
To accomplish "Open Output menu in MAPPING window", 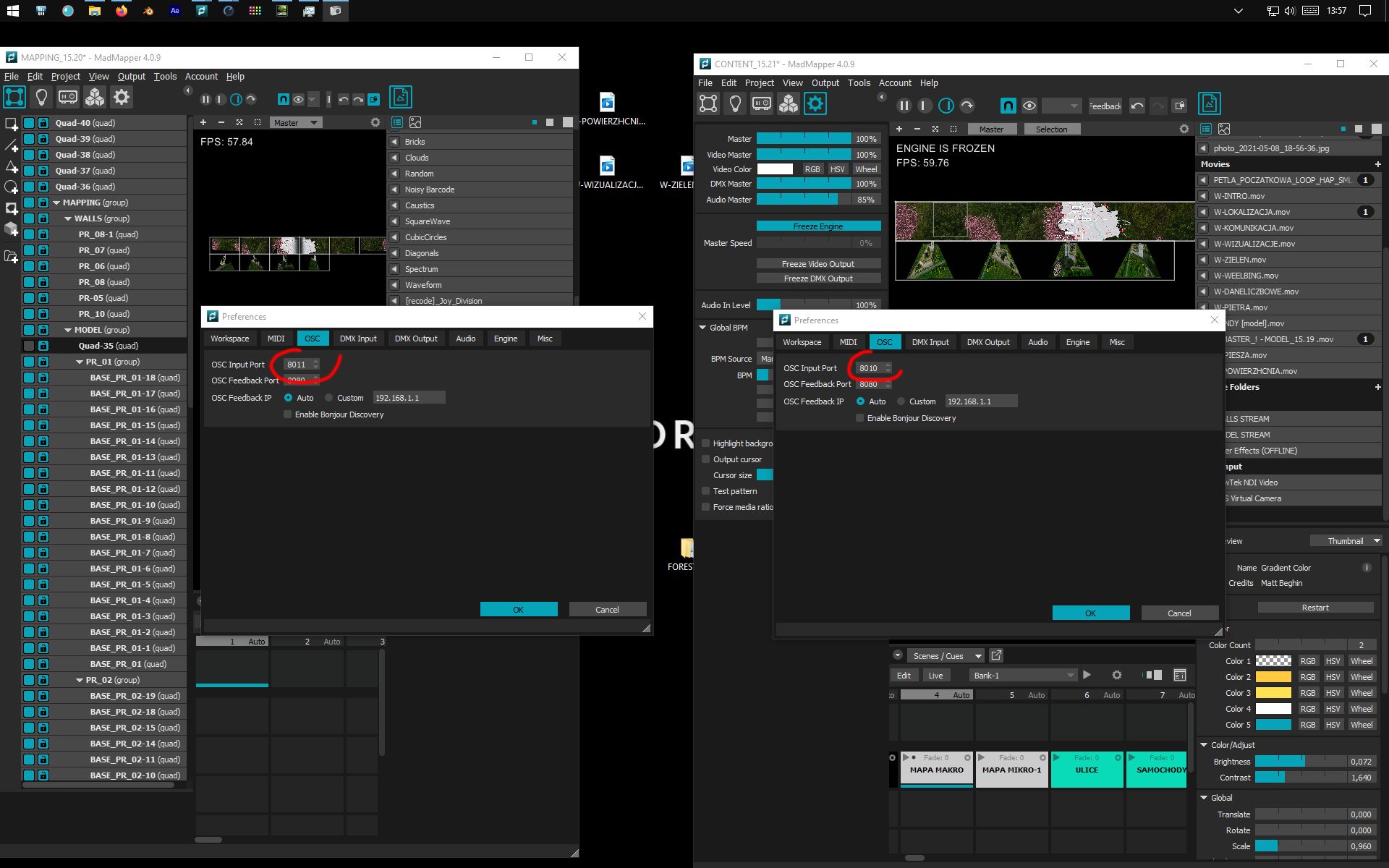I will click(x=132, y=76).
